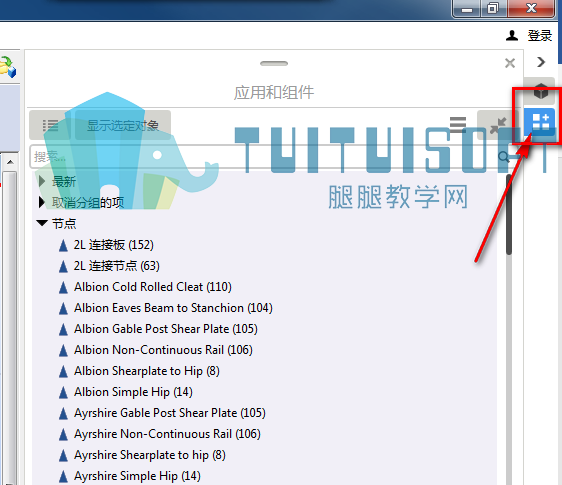
Task: Click the hamburger menu icon in catalog
Action: click(x=458, y=124)
